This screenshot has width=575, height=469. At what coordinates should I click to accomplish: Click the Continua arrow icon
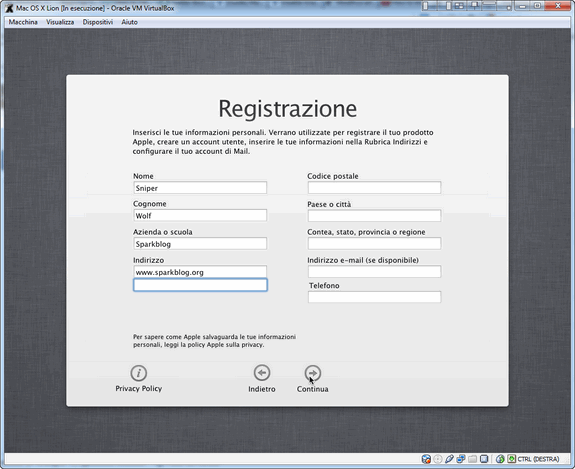tap(313, 373)
